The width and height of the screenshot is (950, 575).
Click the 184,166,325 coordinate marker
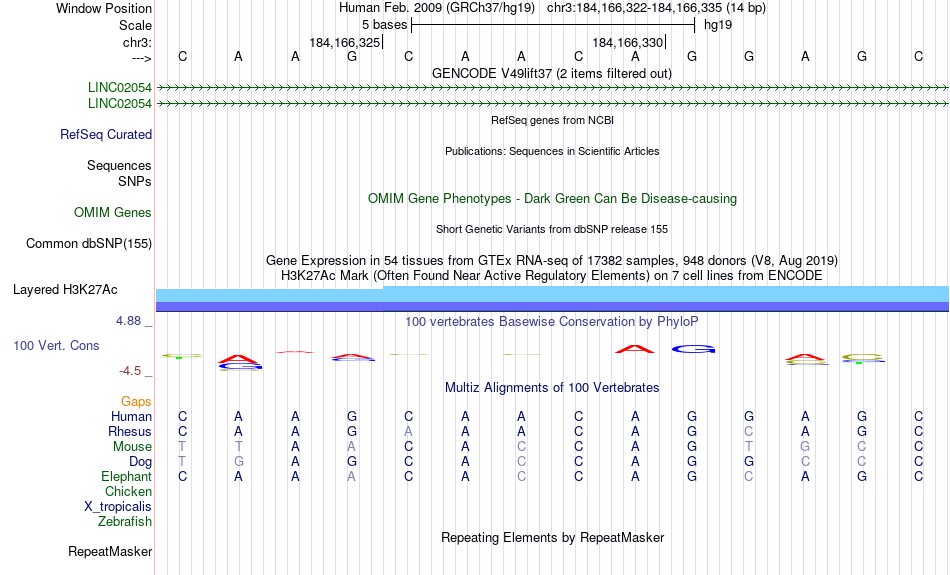click(x=345, y=42)
